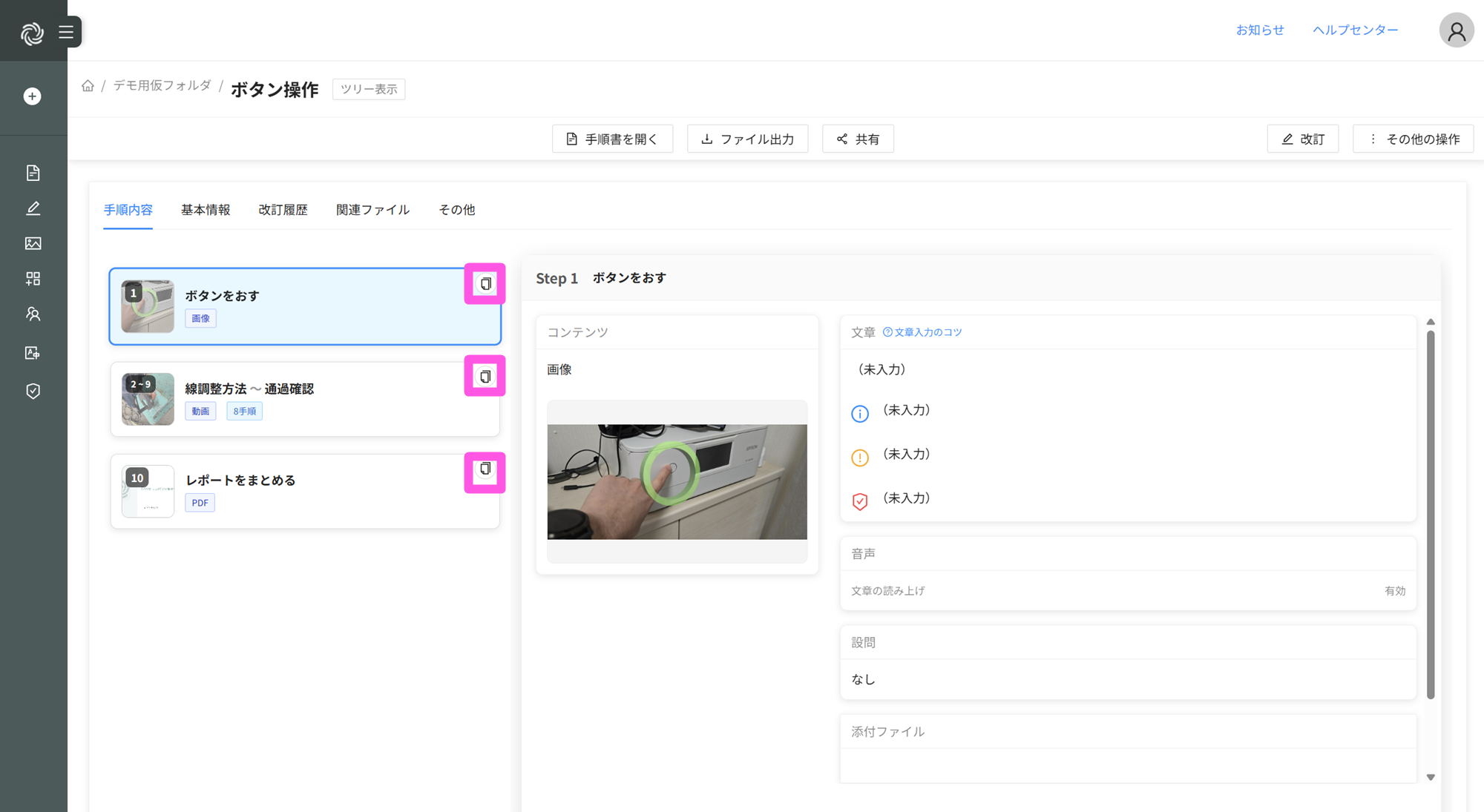Click the plus create icon in sidebar
1484x812 pixels.
tap(32, 96)
